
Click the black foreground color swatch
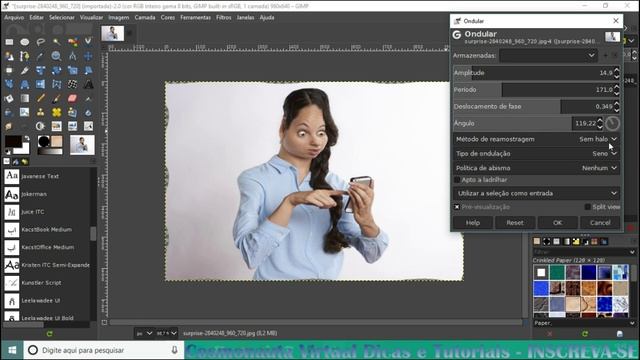tap(13, 141)
